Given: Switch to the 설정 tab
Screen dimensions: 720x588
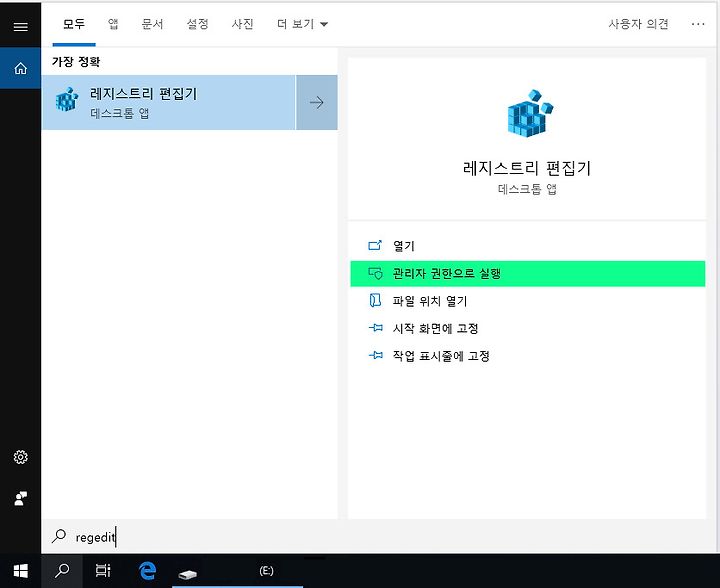Looking at the screenshot, I should point(197,24).
